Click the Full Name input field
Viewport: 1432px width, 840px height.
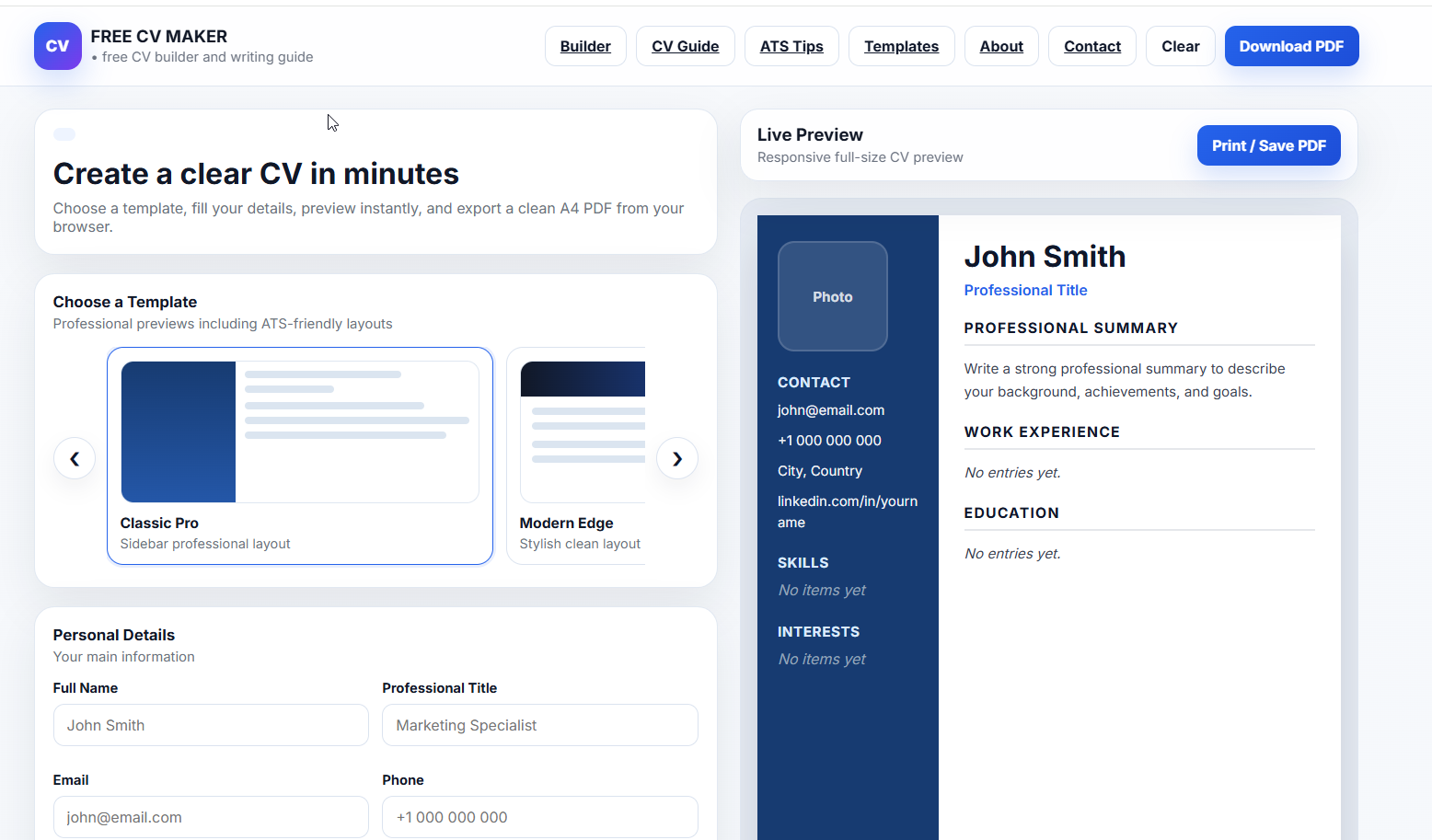click(x=211, y=725)
